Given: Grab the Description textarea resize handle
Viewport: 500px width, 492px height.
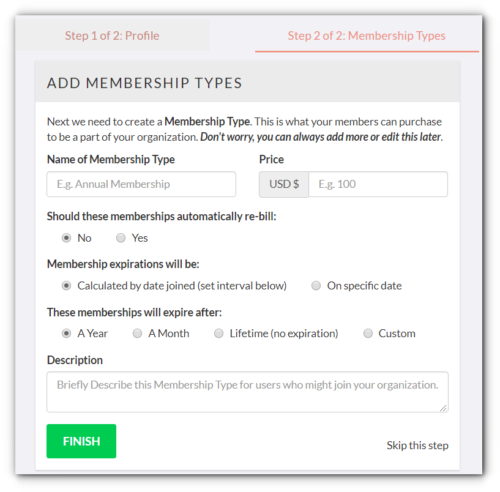Looking at the screenshot, I should coord(443,408).
